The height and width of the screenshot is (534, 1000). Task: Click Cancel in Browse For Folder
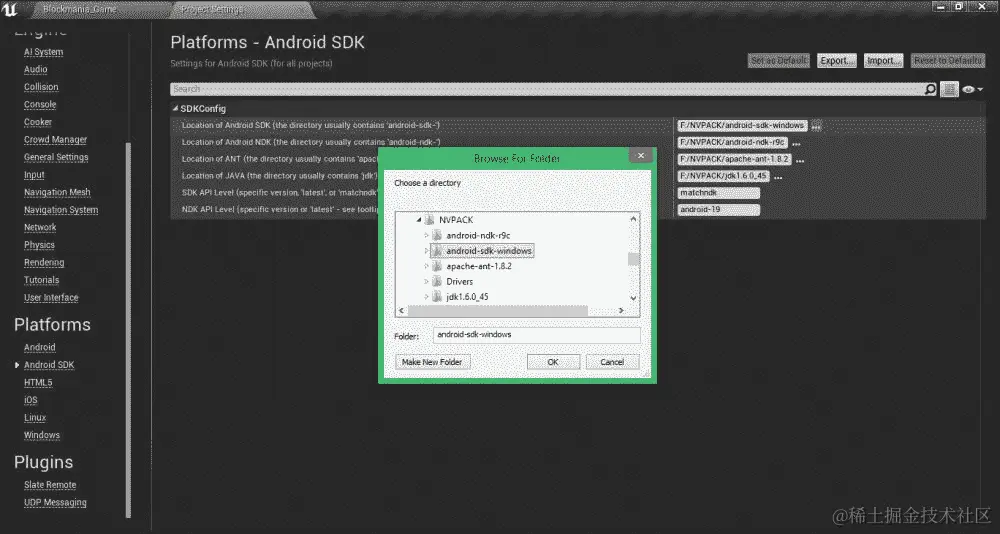[612, 362]
